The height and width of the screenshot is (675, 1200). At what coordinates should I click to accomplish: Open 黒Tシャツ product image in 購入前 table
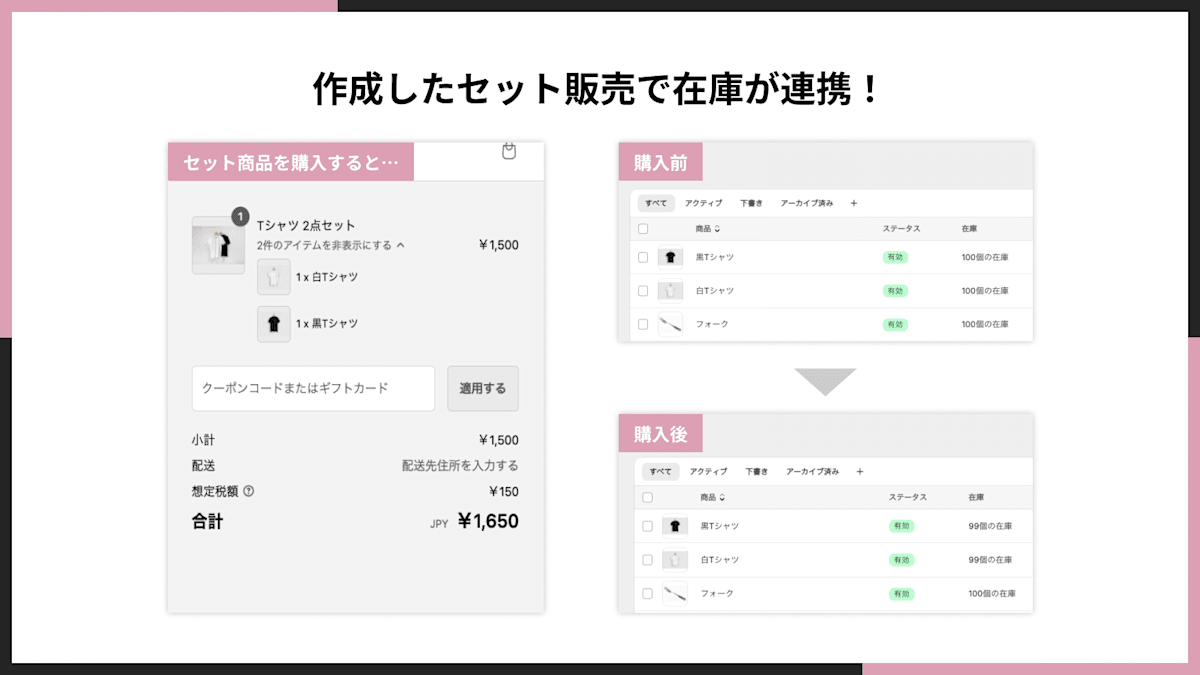[x=670, y=258]
